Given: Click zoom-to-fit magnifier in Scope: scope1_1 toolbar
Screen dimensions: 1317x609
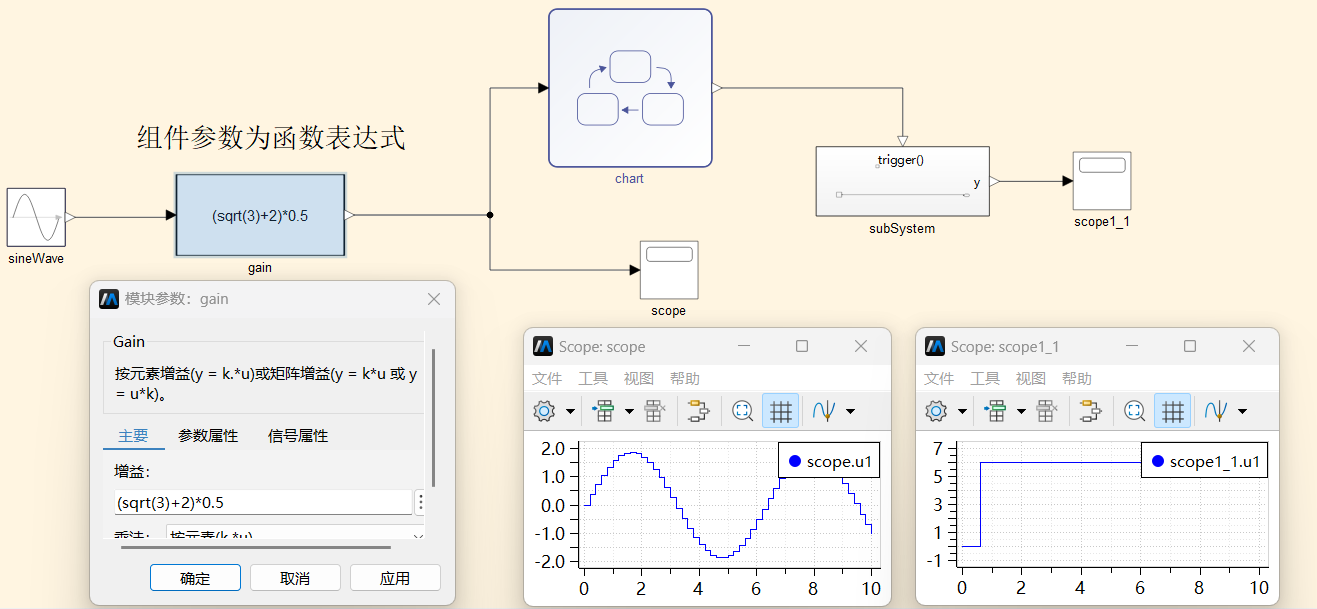Looking at the screenshot, I should pos(1134,411).
